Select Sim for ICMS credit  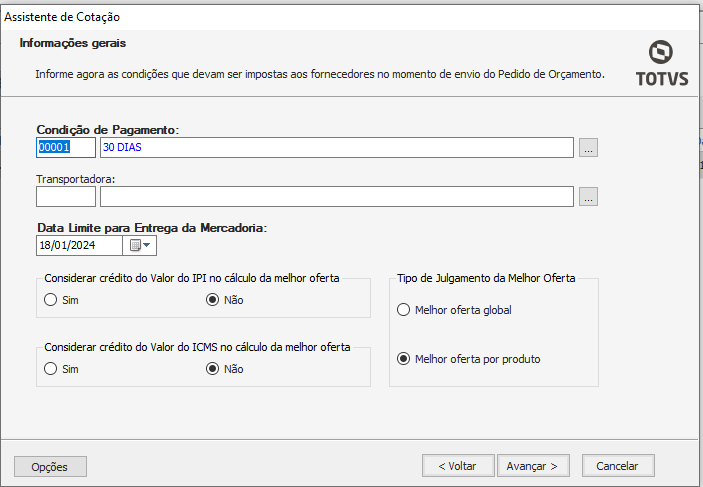tap(51, 368)
